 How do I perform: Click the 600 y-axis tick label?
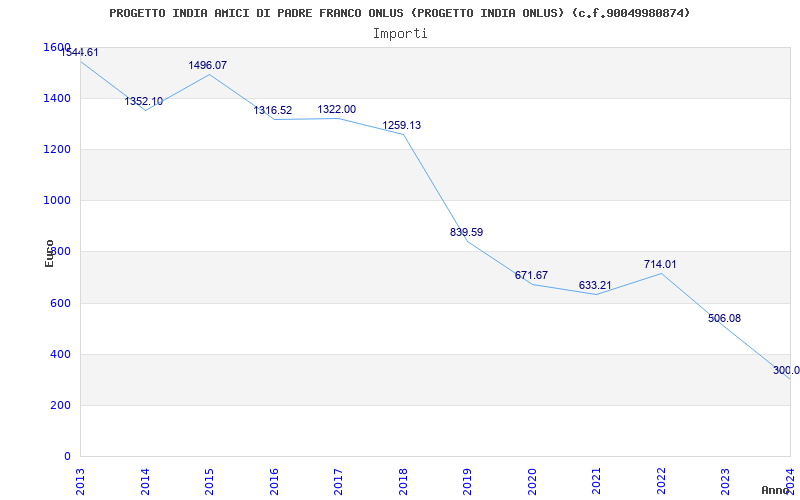[61, 304]
